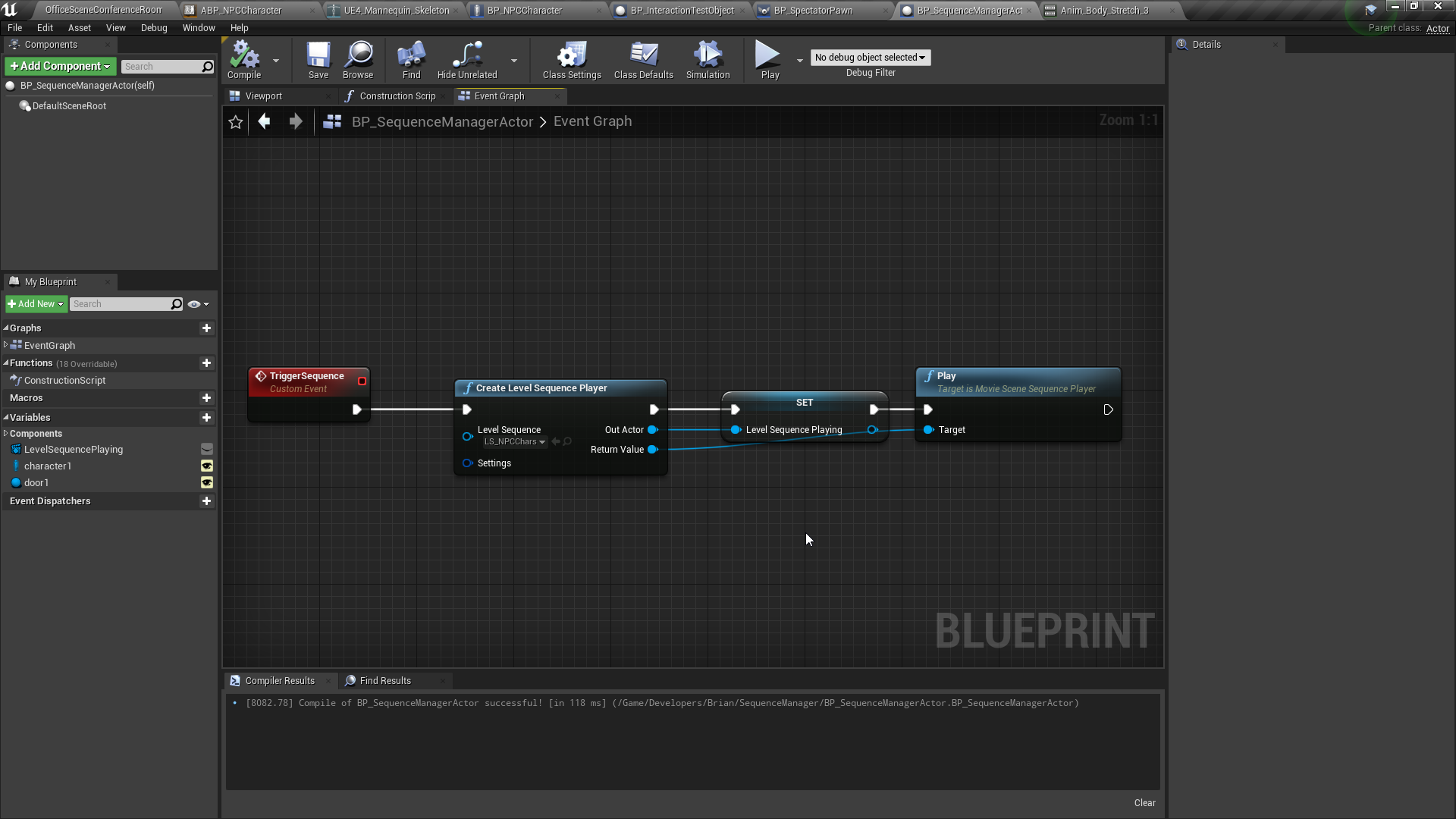This screenshot has width=1456, height=819.
Task: Compile the blueprint
Action: point(243,61)
